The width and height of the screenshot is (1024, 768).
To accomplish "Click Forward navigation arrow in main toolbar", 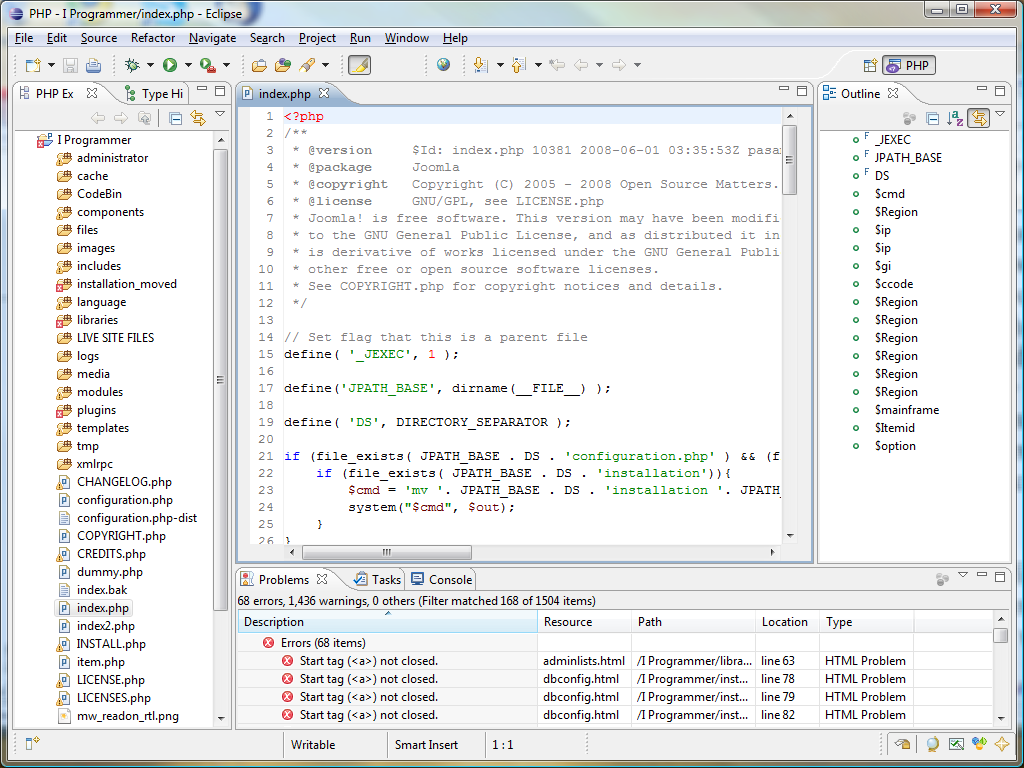I will (618, 65).
